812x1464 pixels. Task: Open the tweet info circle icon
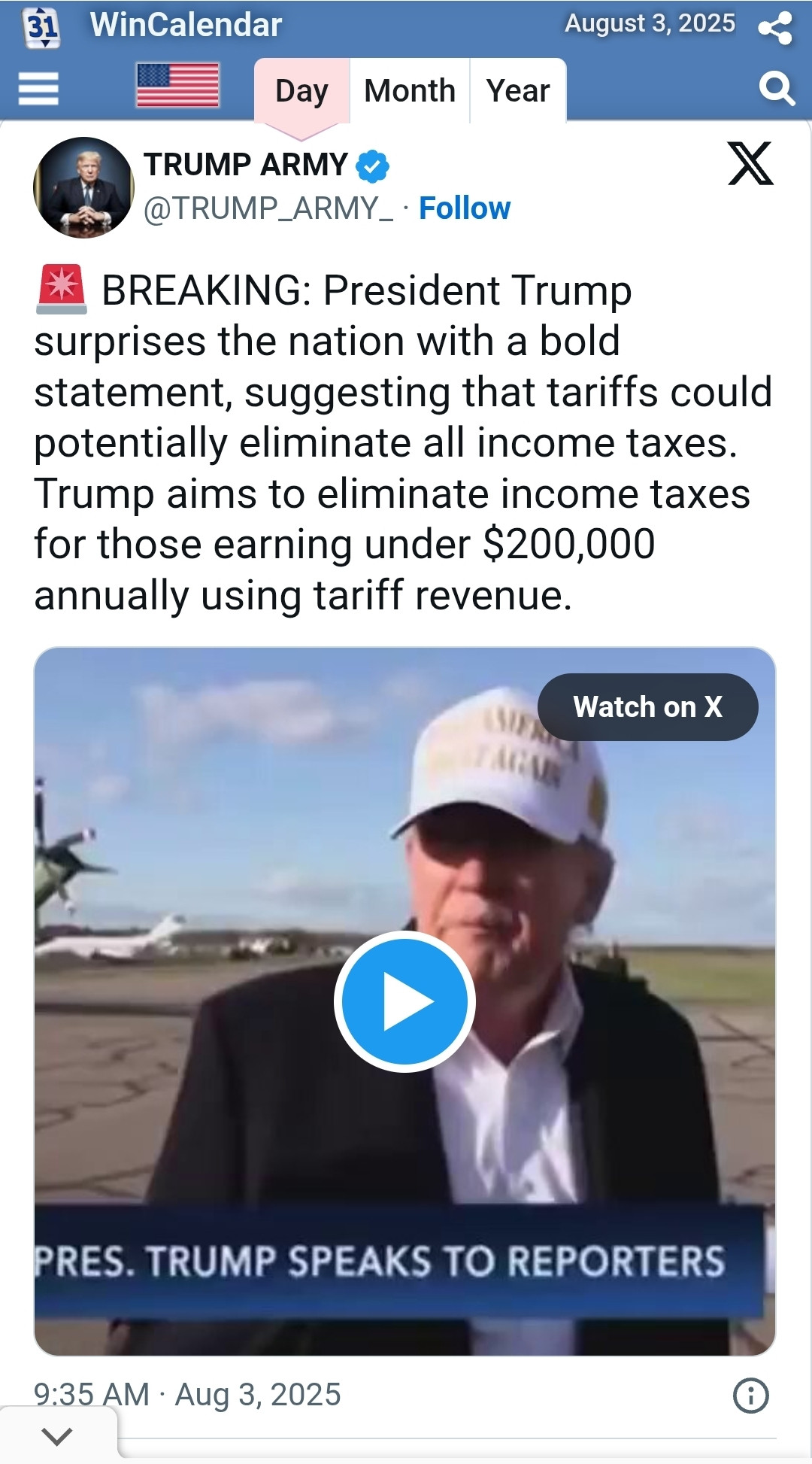tap(750, 1396)
